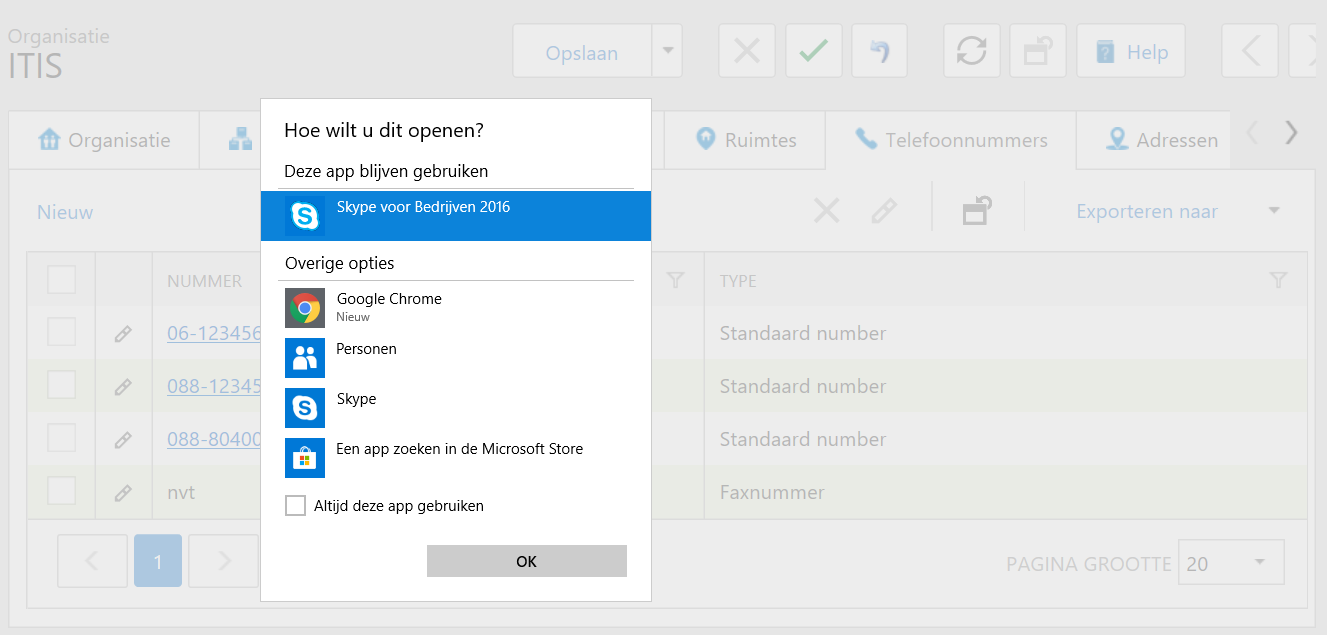
Task: Confirm with the OK button
Action: (x=526, y=562)
